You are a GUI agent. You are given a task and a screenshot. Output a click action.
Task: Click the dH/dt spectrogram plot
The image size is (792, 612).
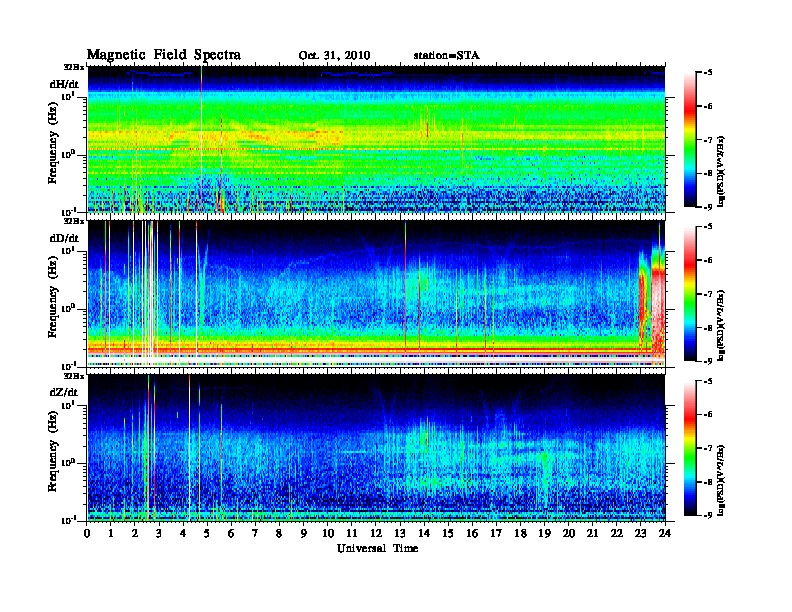pos(376,139)
